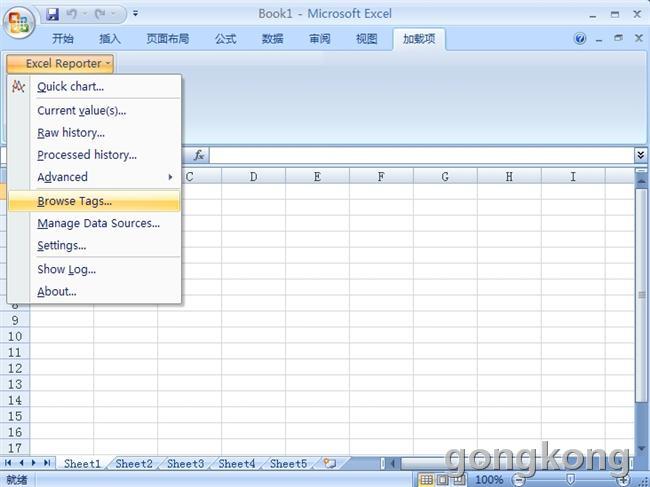Switch to the 插入 ribbon tab
The width and height of the screenshot is (650, 487).
pos(110,39)
